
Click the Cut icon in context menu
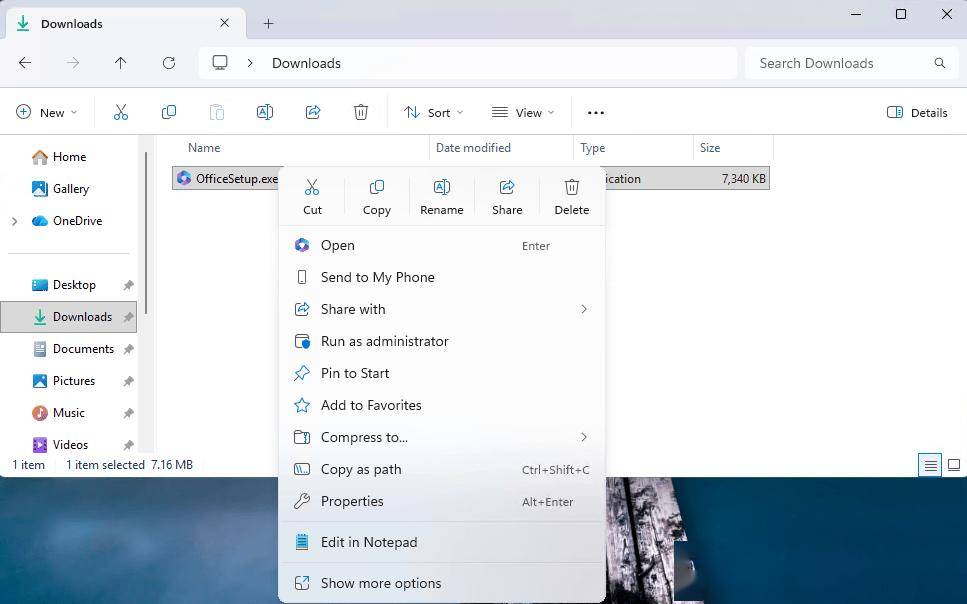tap(312, 188)
